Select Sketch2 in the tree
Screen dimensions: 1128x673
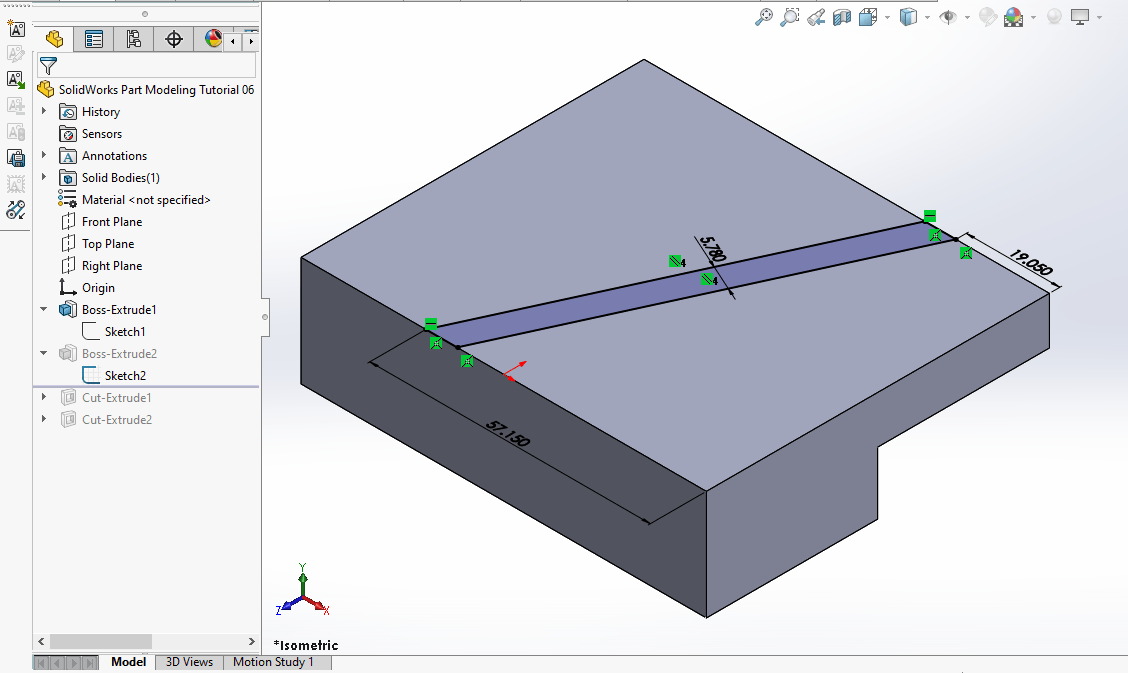click(x=125, y=375)
